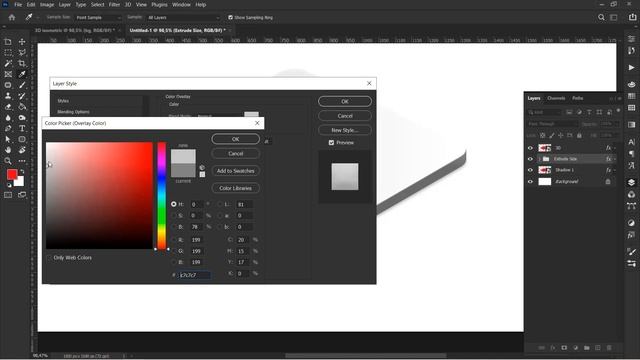The height and width of the screenshot is (360, 640).
Task: Click the red foreground color swatch
Action: click(12, 174)
